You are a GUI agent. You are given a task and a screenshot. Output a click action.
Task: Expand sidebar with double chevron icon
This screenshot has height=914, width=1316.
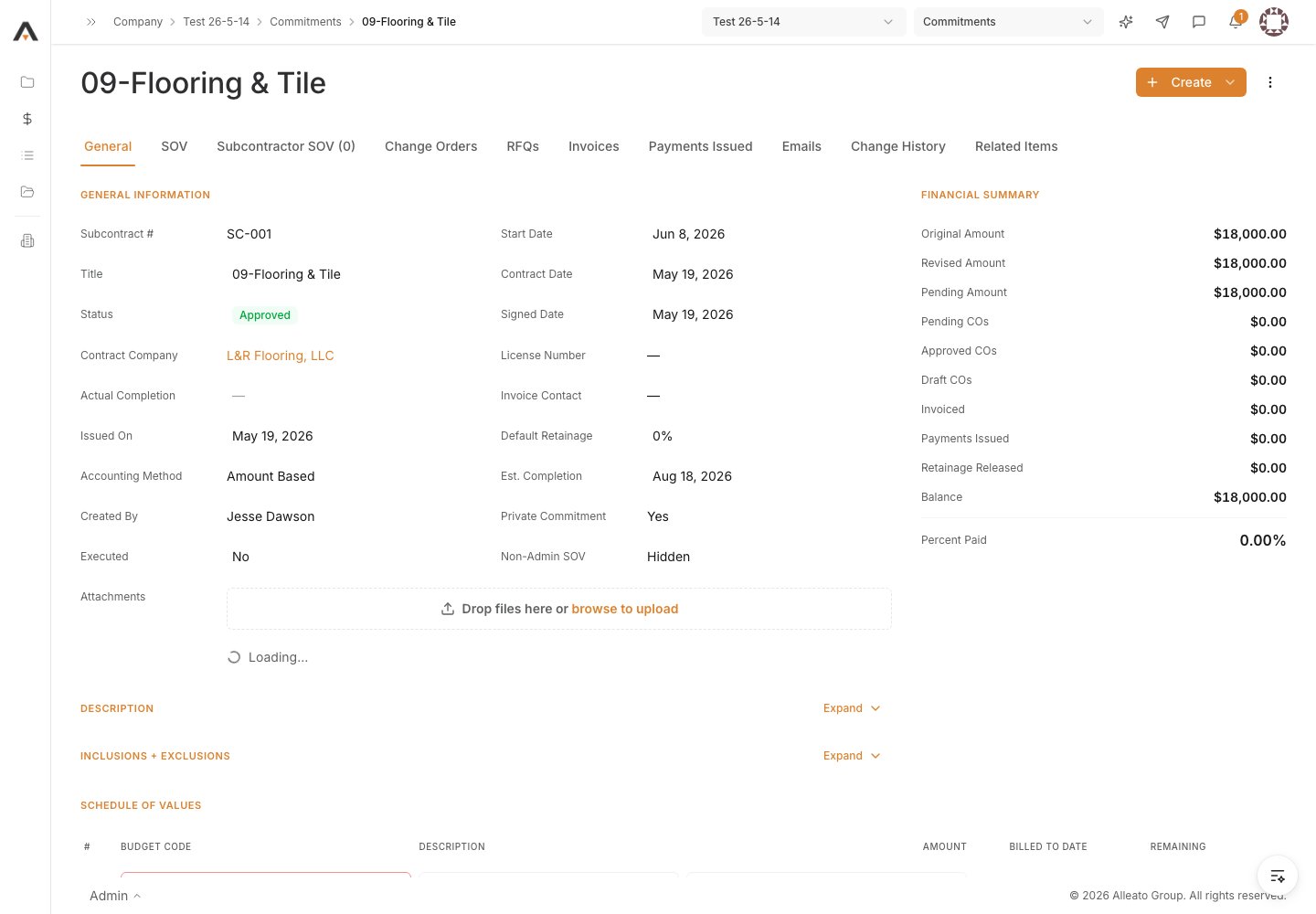[x=91, y=22]
